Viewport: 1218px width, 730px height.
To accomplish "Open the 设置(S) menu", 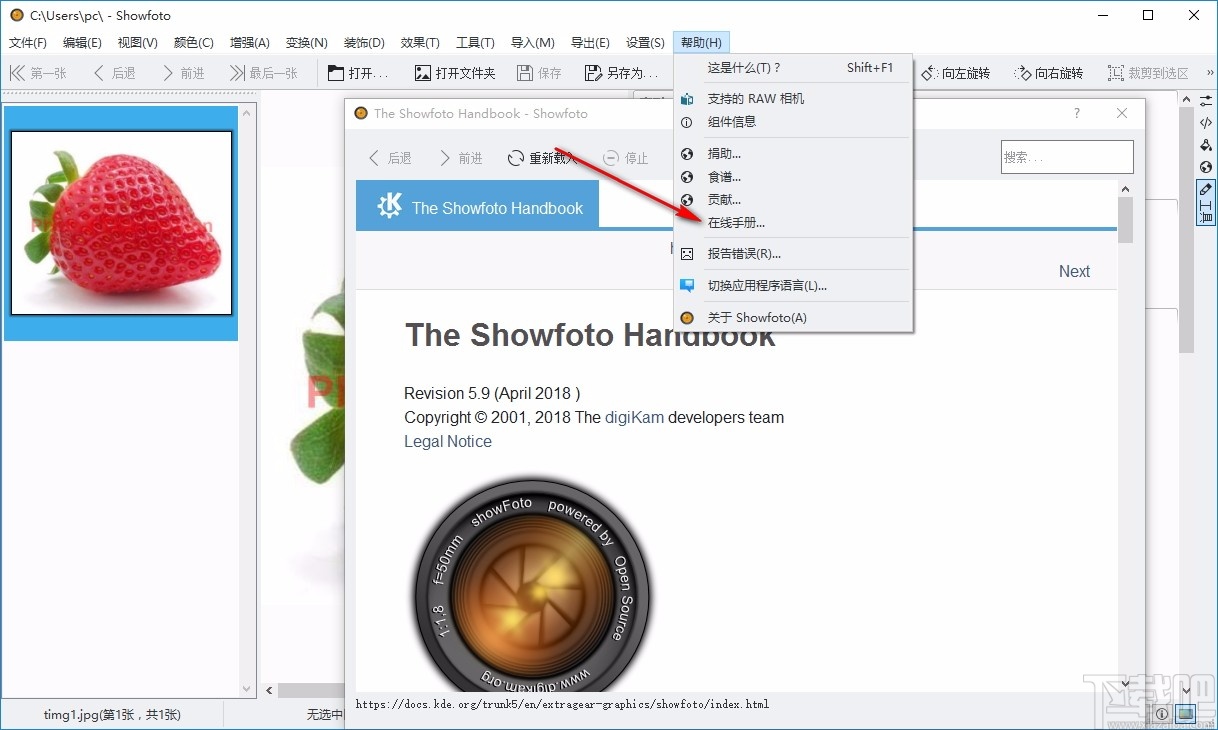I will coord(645,43).
